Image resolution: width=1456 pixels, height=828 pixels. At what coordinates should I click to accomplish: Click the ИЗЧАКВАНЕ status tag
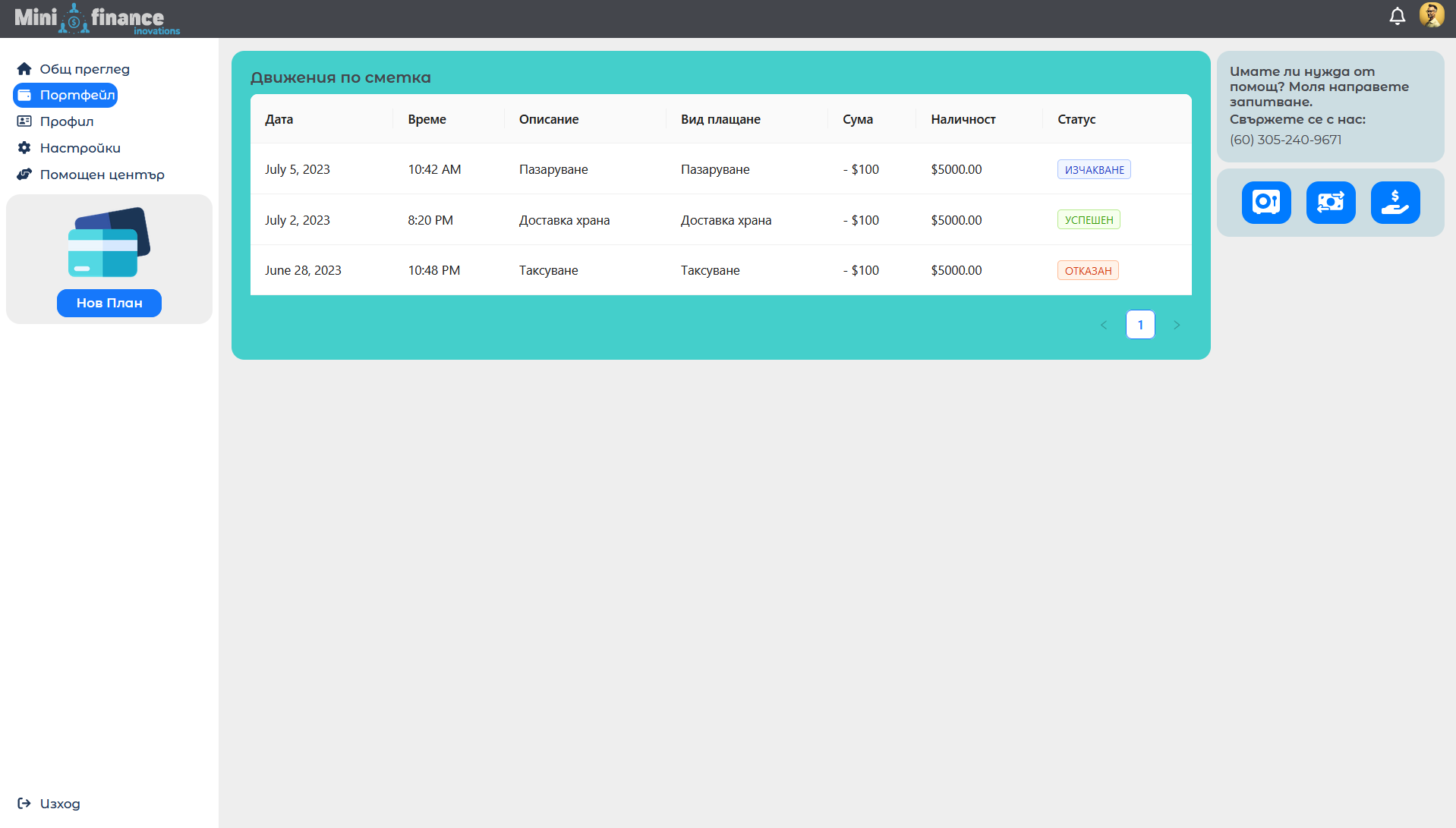point(1094,169)
